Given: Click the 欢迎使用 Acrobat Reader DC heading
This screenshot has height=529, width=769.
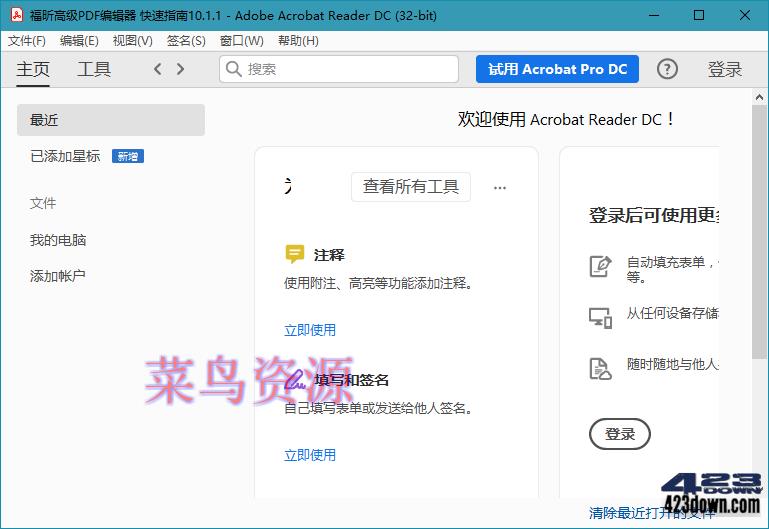Looking at the screenshot, I should (566, 119).
